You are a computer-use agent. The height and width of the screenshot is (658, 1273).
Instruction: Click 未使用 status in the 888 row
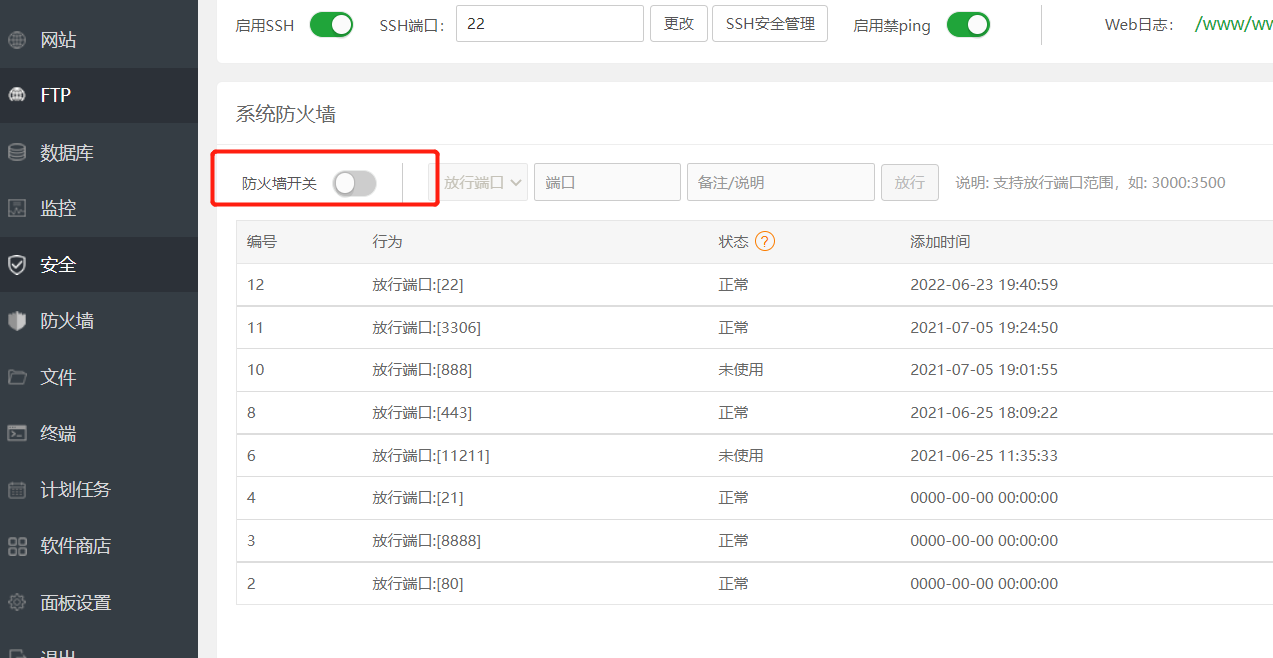(741, 370)
